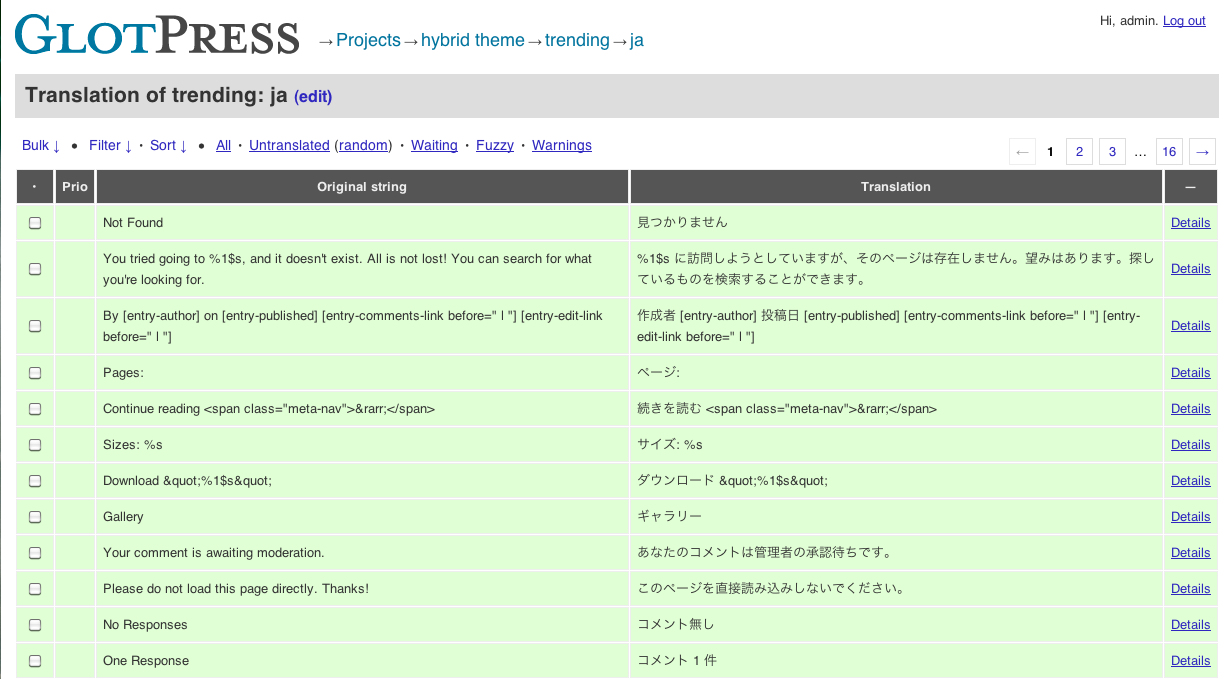Go to 'hybrid theme' breadcrumb
Viewport: 1225px width, 679px height.
click(x=473, y=40)
